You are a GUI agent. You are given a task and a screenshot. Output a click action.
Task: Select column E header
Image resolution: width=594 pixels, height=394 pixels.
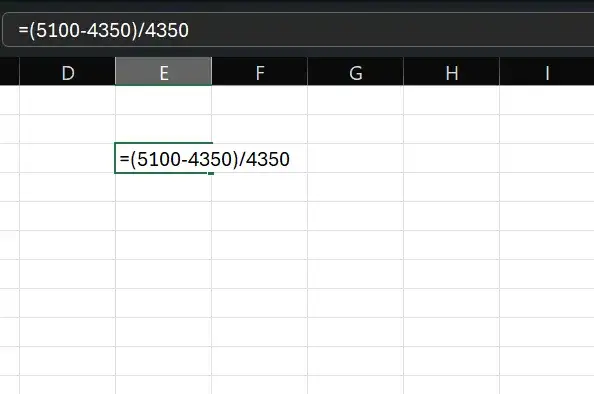point(163,72)
